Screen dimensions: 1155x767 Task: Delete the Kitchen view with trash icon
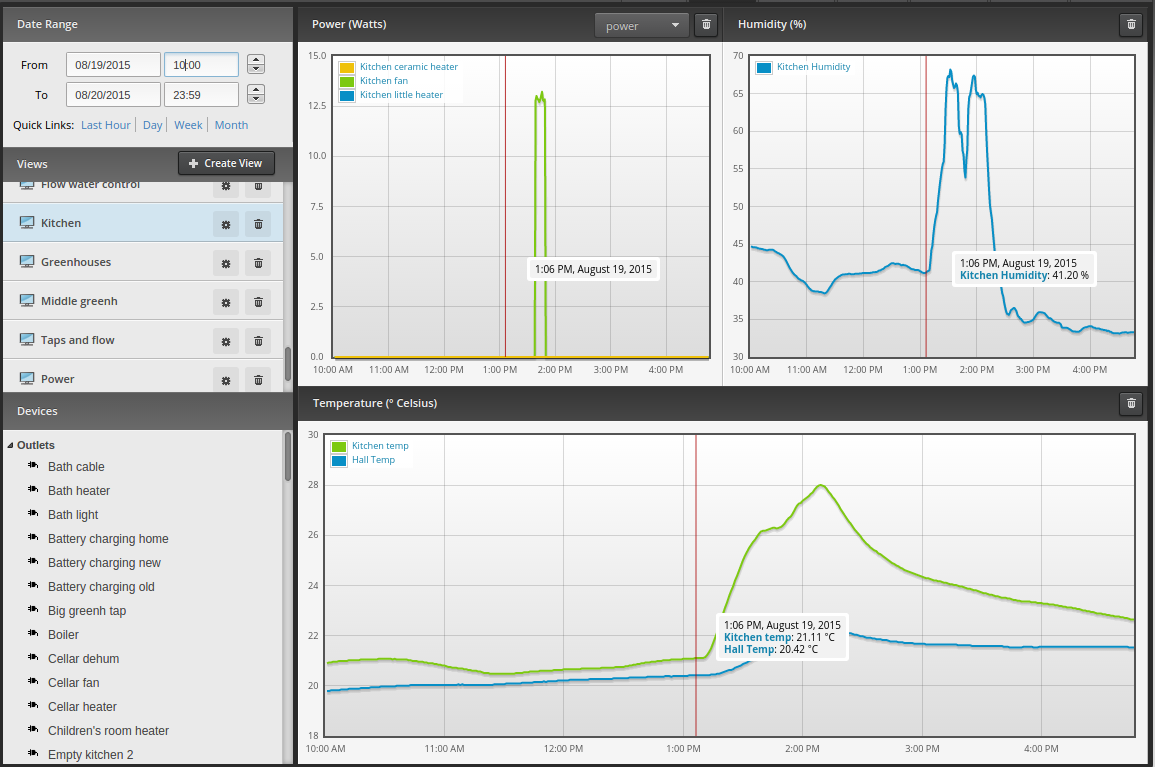(258, 224)
